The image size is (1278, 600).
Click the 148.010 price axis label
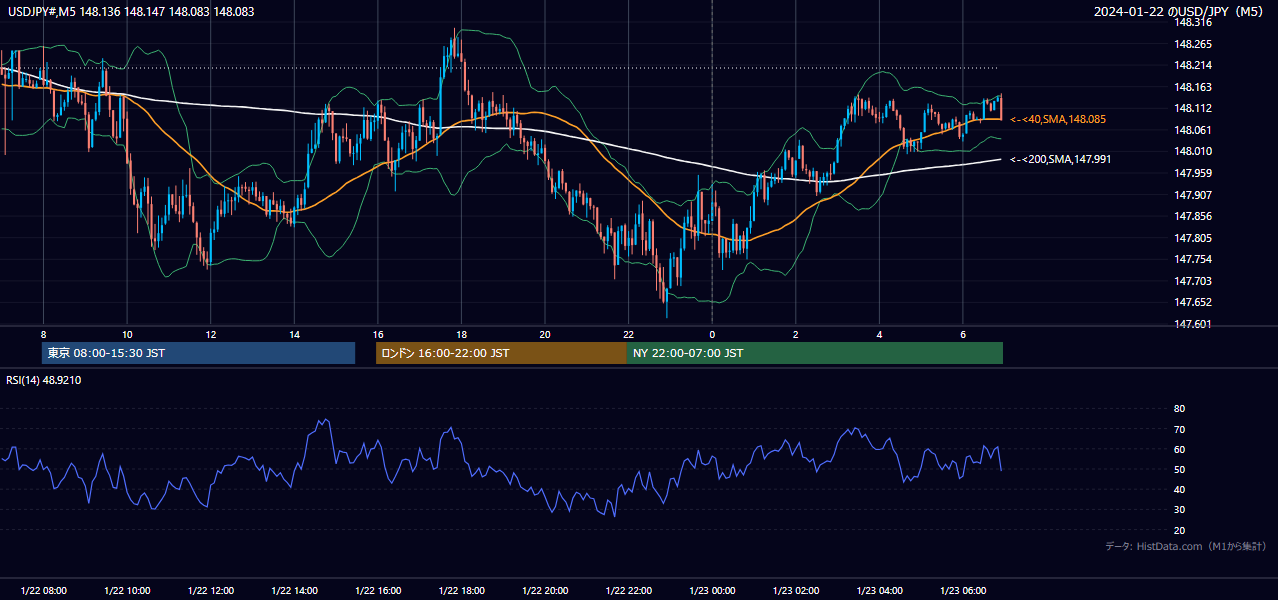pyautogui.click(x=1194, y=151)
